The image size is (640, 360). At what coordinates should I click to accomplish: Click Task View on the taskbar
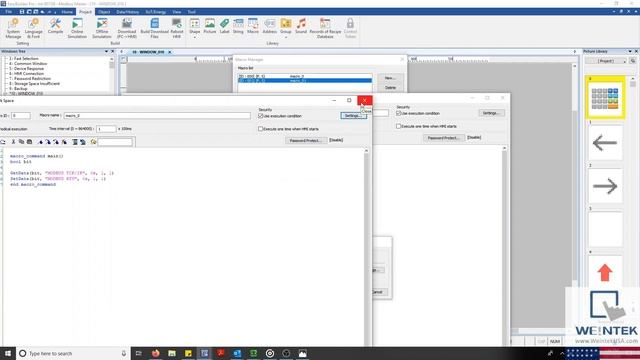tap(139, 353)
